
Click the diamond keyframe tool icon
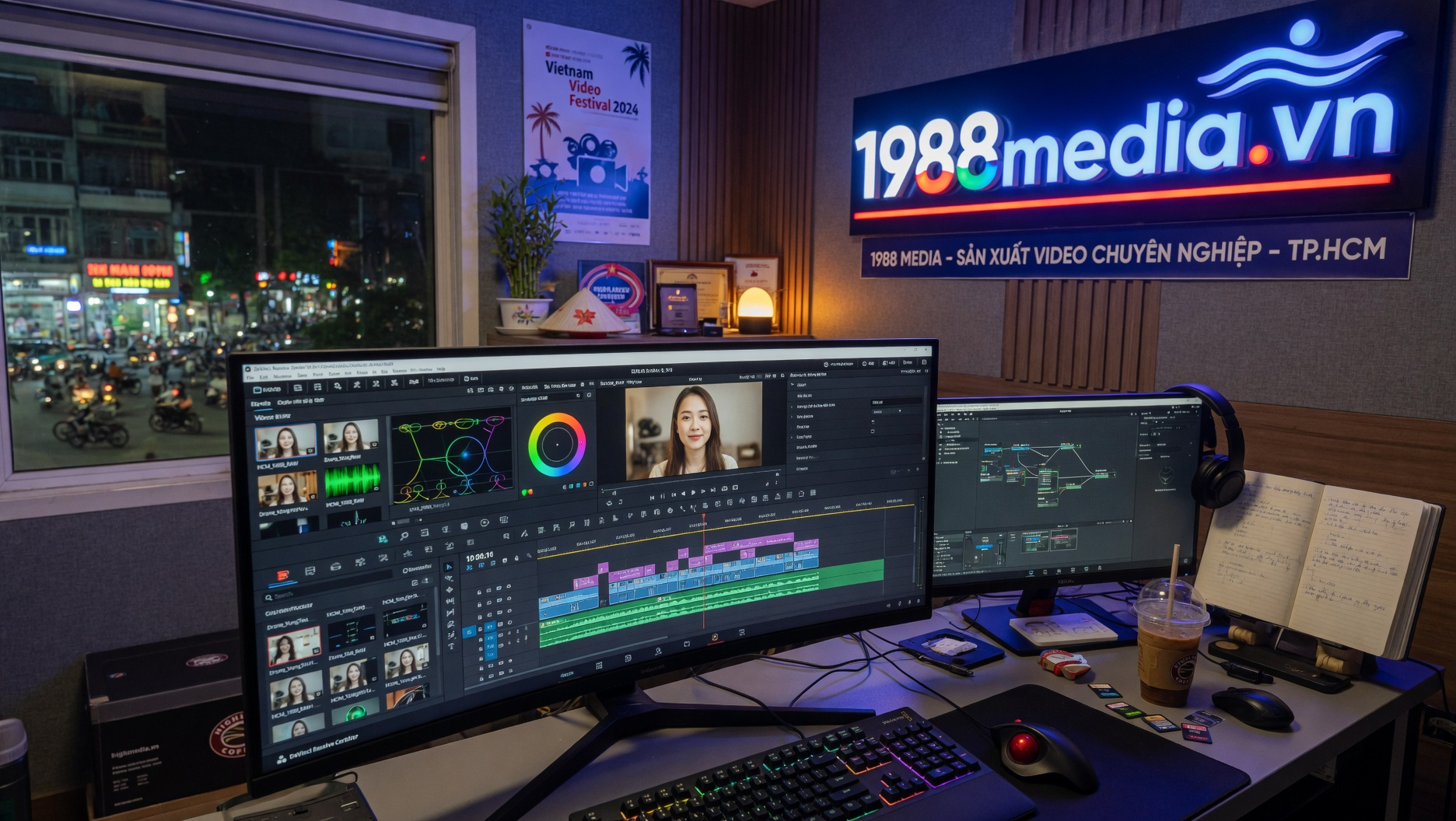coord(450,589)
